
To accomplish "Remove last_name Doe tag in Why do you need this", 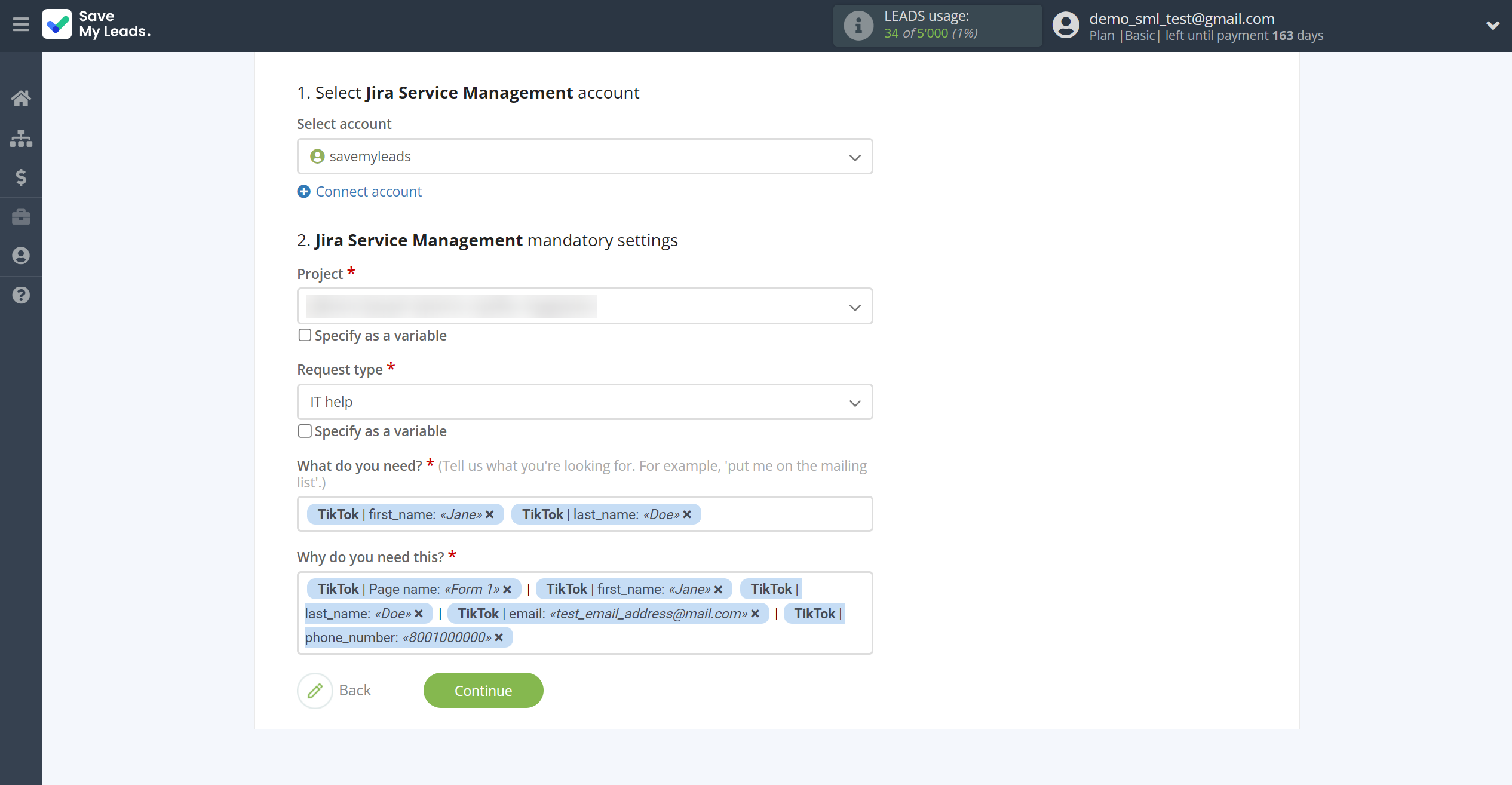I will 419,614.
